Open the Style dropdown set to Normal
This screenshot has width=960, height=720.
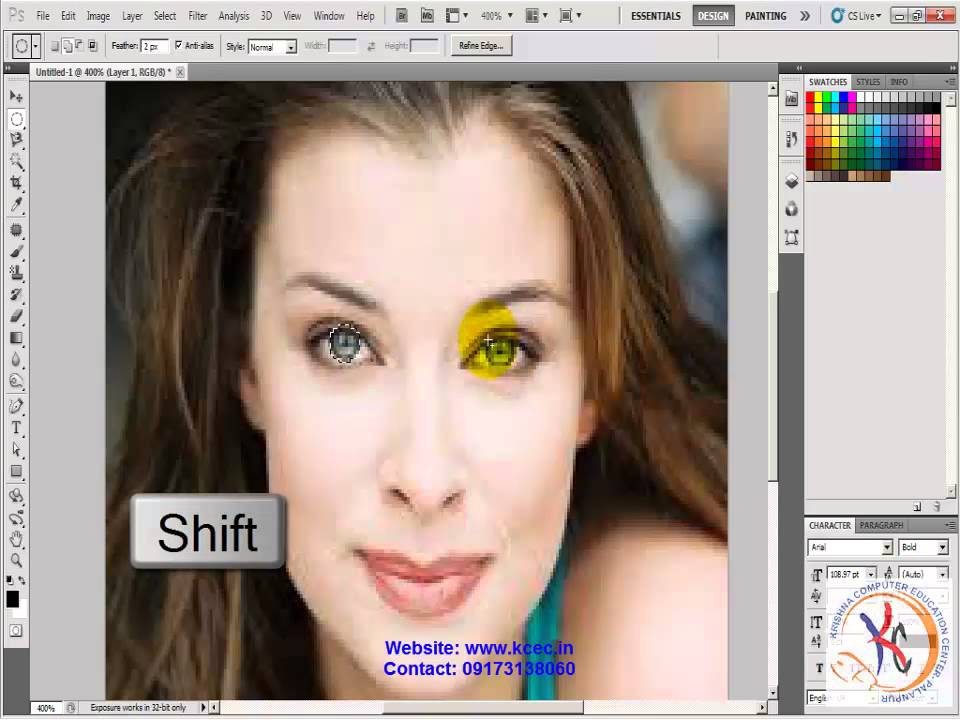[x=272, y=47]
